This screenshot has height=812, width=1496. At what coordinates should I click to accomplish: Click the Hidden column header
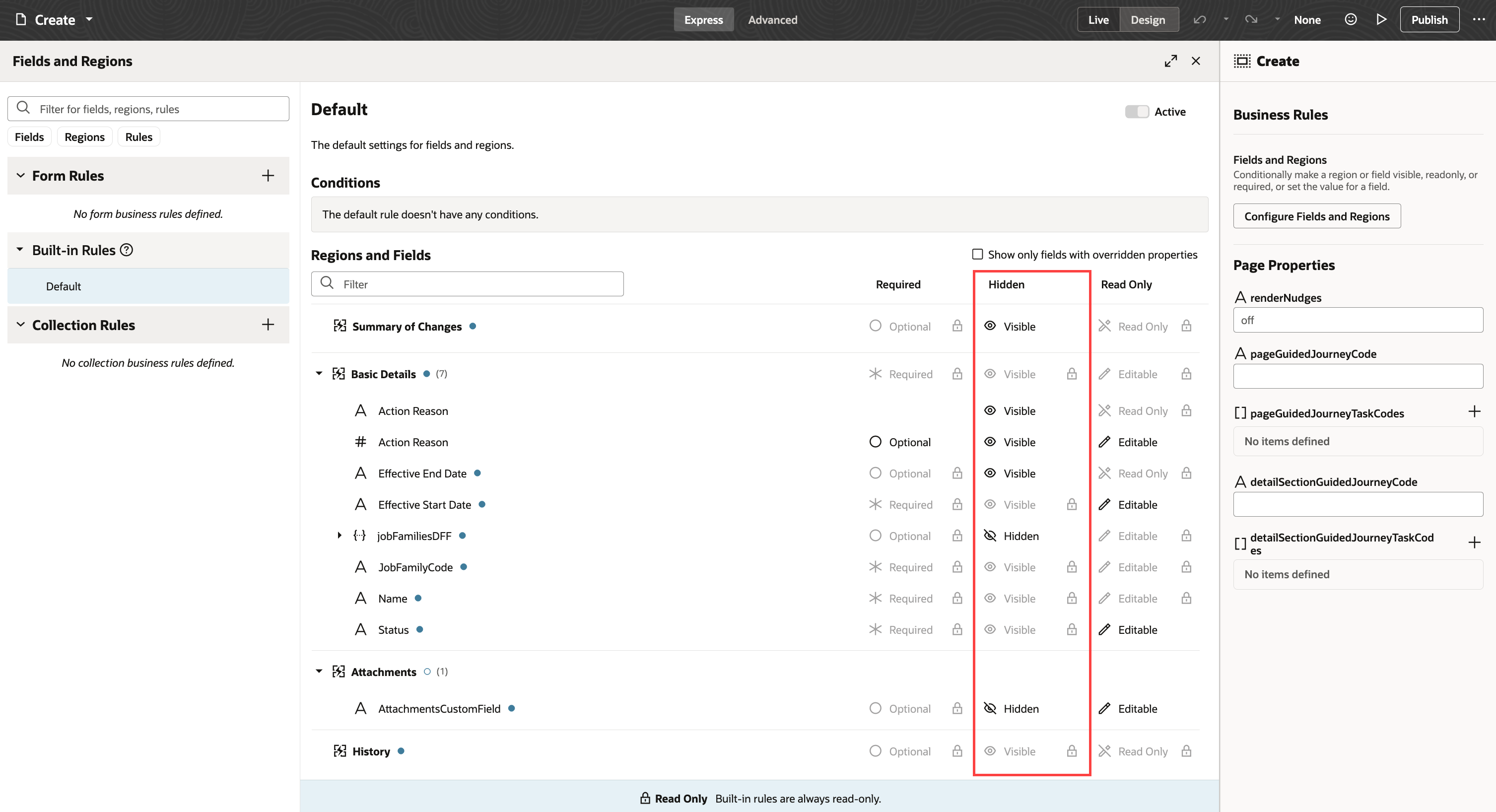(1006, 284)
